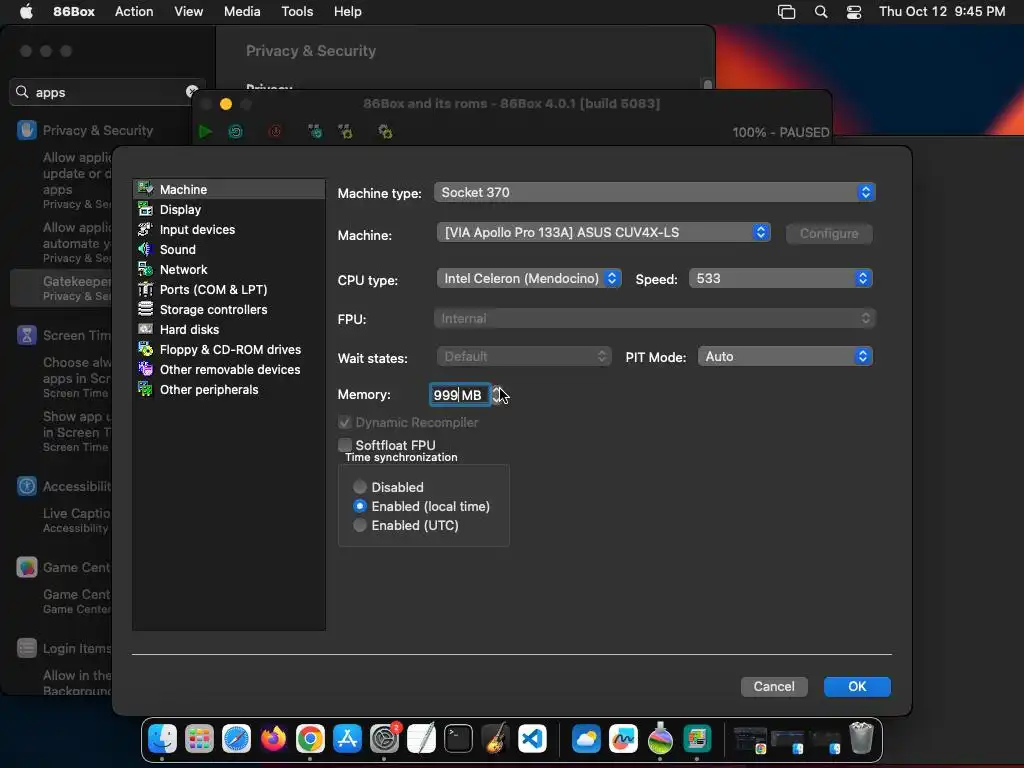Viewport: 1024px width, 768px height.
Task: Click the Memory value field
Action: coord(460,394)
